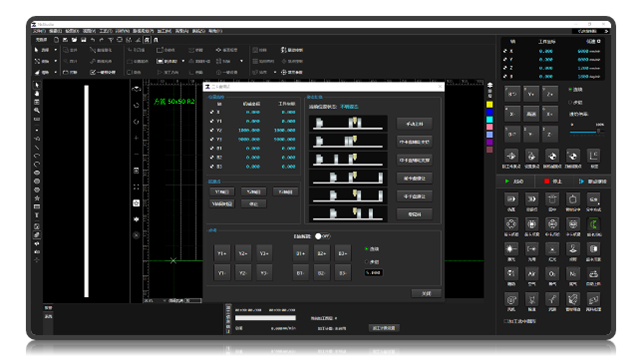640x362 pixels.
Task: Open the dropdown arrow next to the highlighted ribbon tool
Action: click(x=183, y=61)
